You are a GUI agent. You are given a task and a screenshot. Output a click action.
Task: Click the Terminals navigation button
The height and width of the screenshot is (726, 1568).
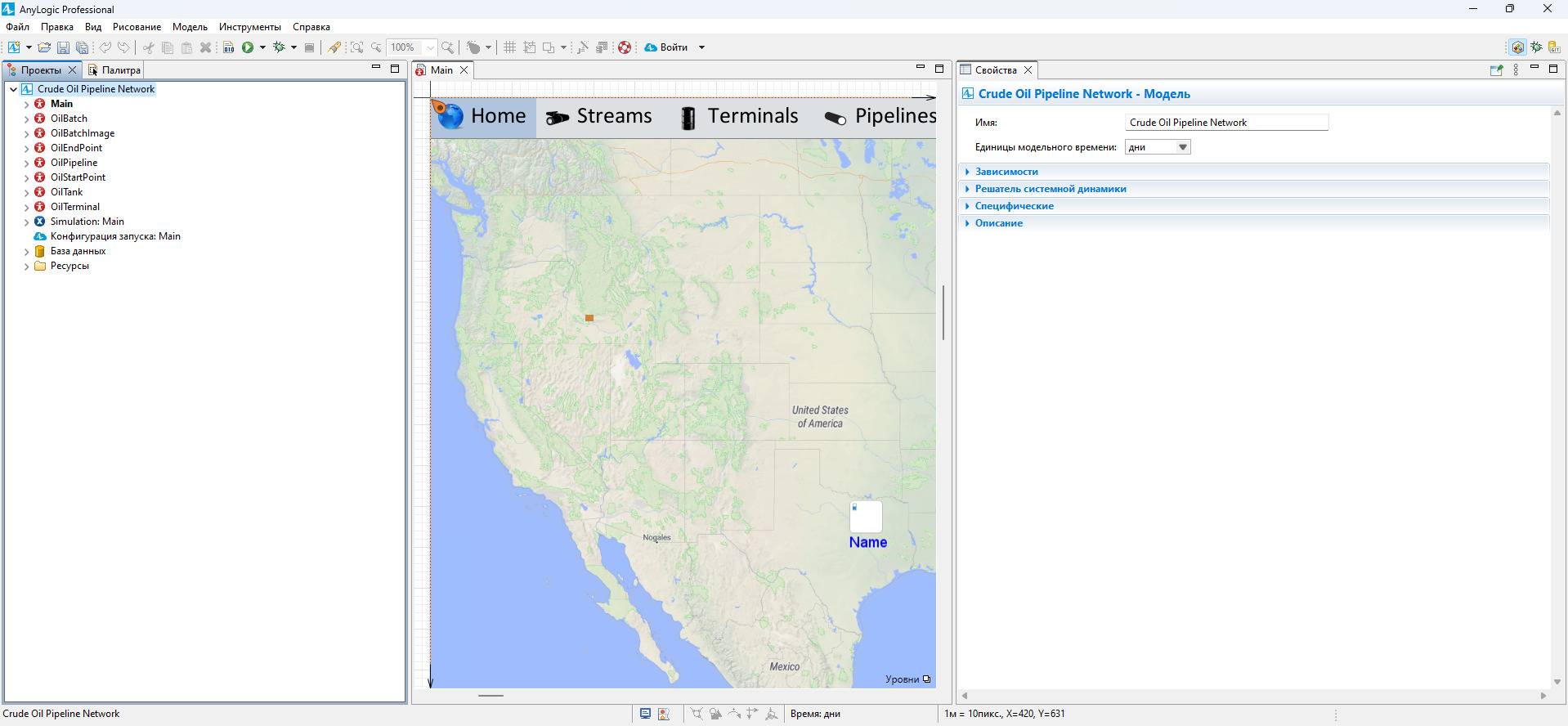pyautogui.click(x=739, y=116)
